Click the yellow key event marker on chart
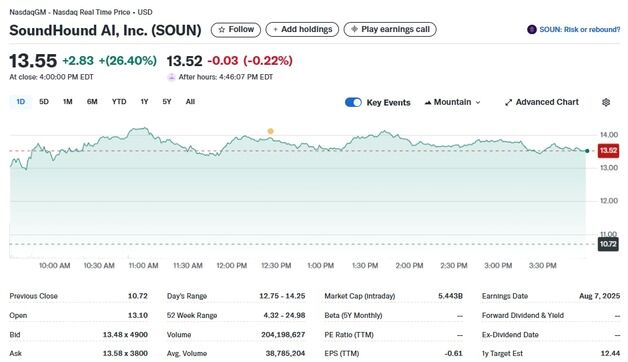Image resolution: width=628 pixels, height=362 pixels. tap(271, 131)
